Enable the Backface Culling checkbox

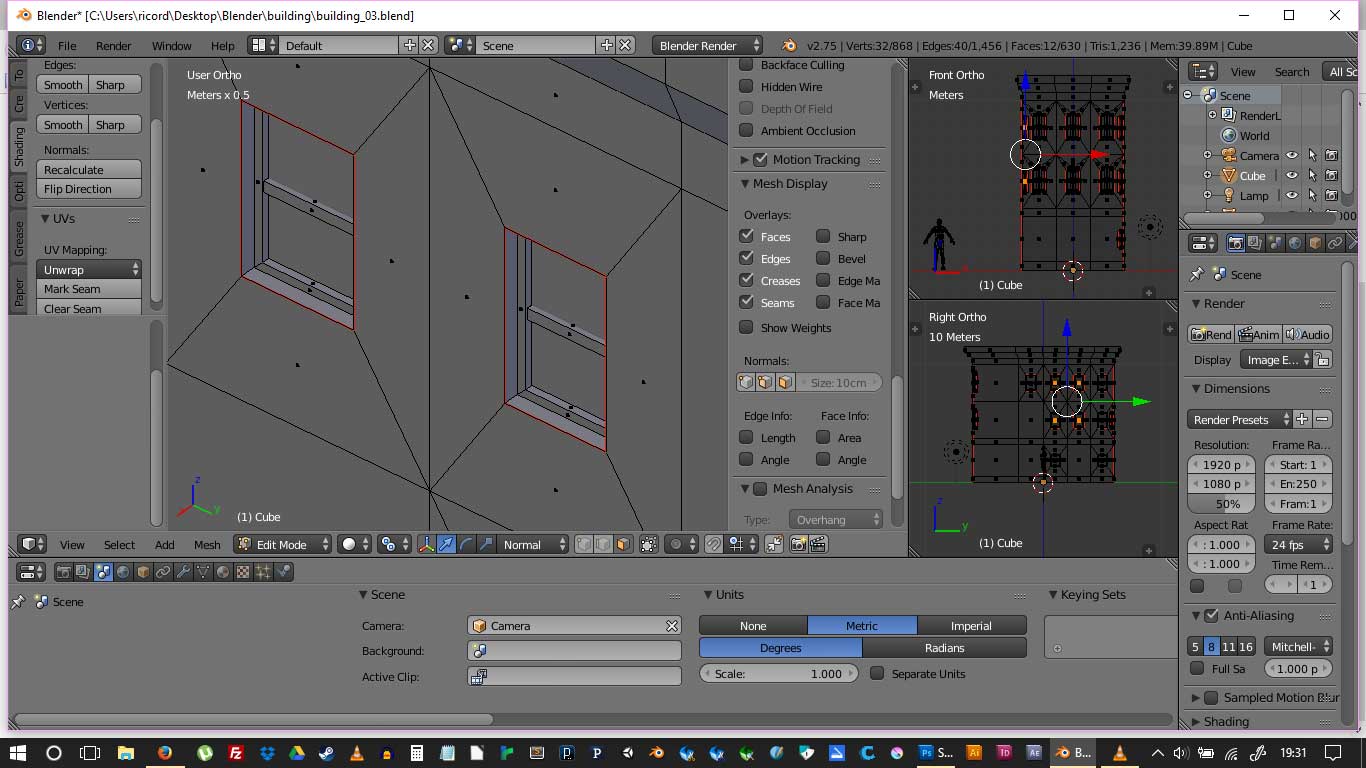[746, 65]
